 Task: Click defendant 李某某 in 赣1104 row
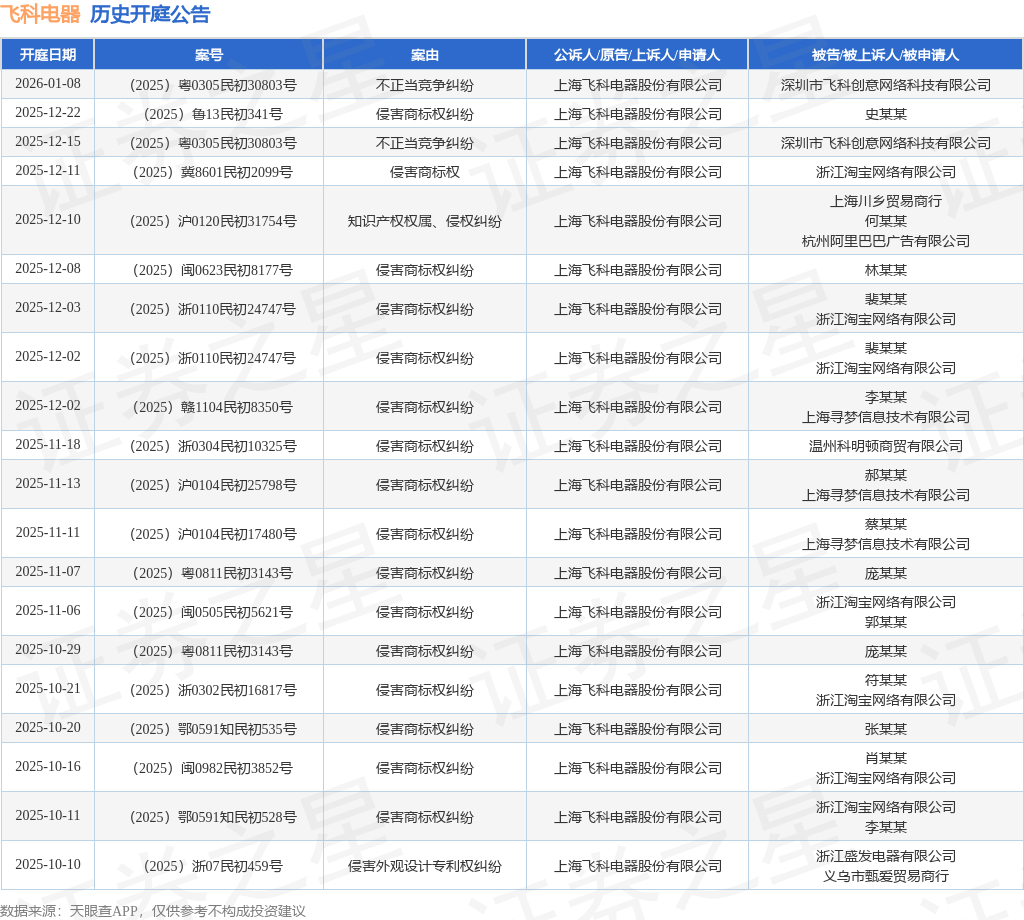pos(886,397)
